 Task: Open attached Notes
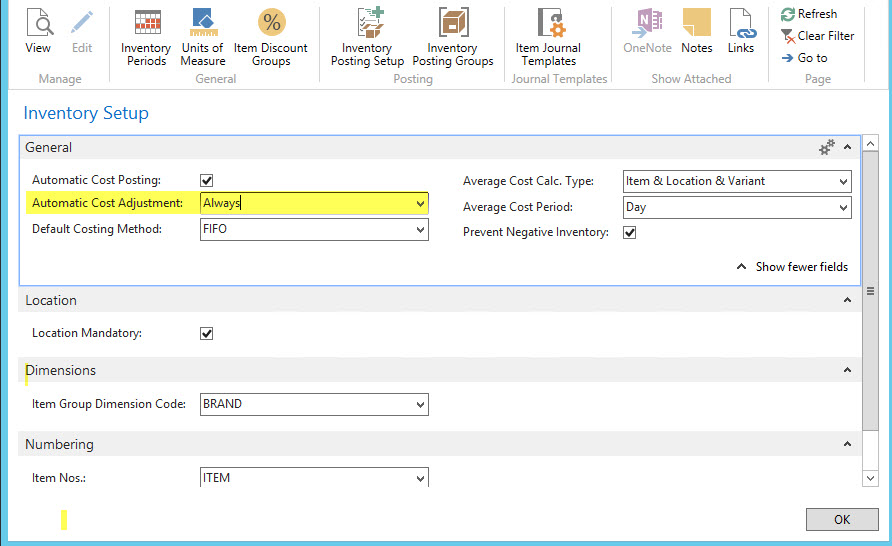[696, 31]
